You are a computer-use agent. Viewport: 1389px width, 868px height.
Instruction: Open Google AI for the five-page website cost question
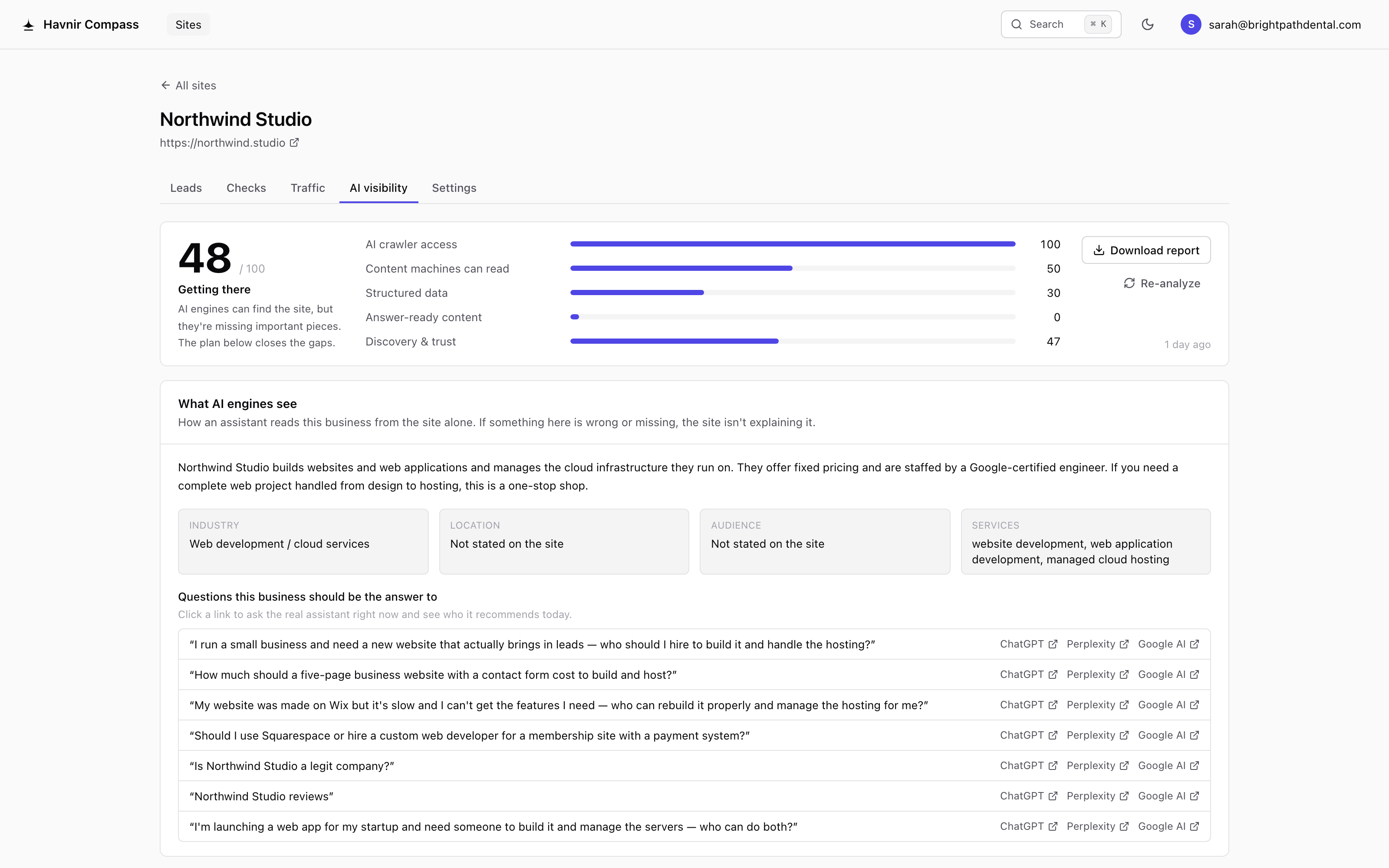point(1168,674)
